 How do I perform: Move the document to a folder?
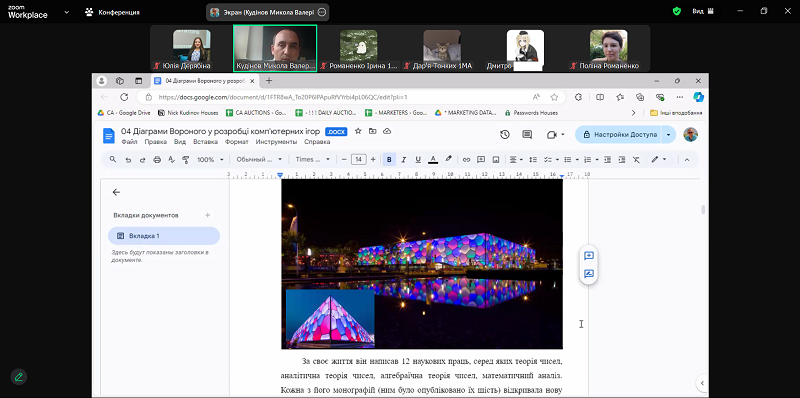coord(372,131)
